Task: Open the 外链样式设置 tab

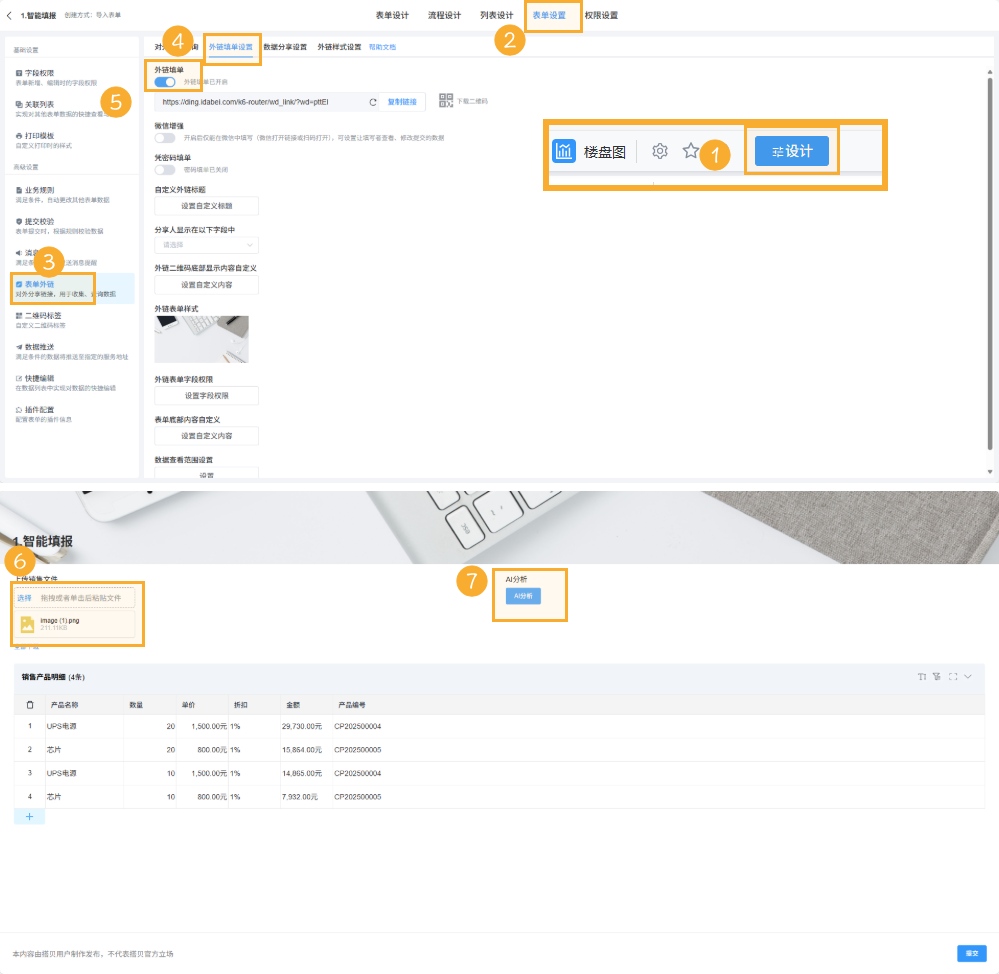Action: 339,47
